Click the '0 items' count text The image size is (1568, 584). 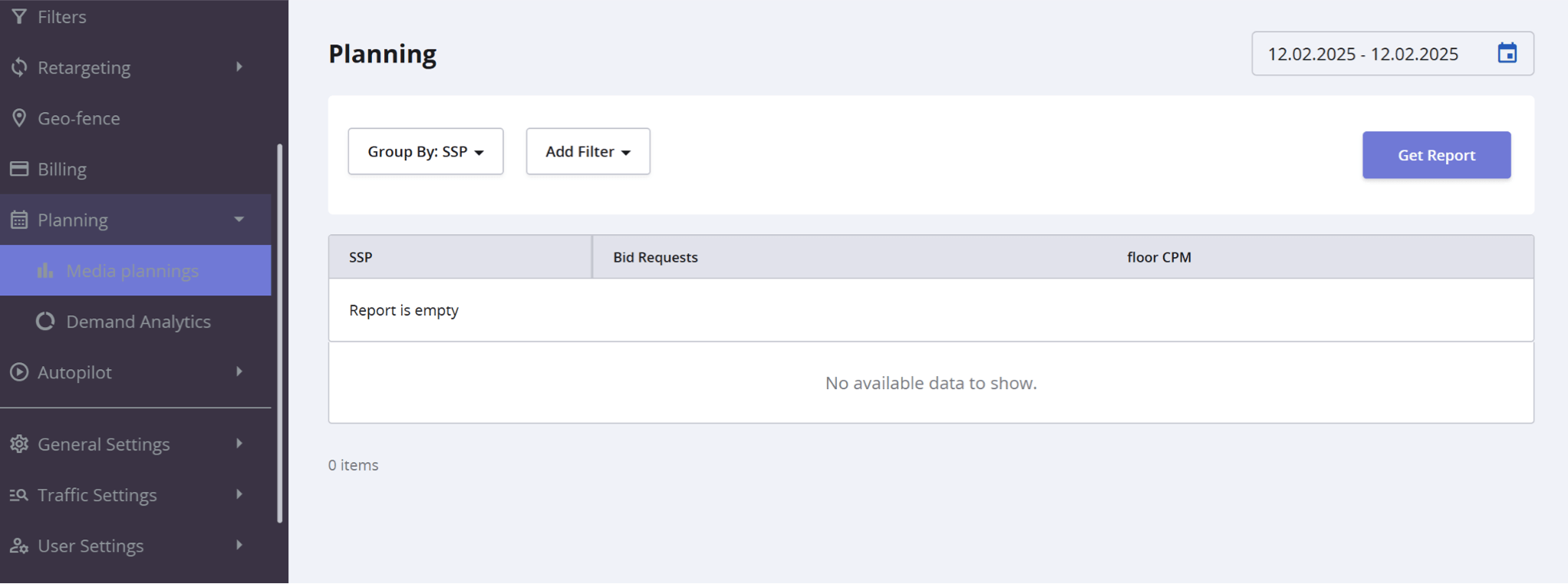tap(353, 465)
